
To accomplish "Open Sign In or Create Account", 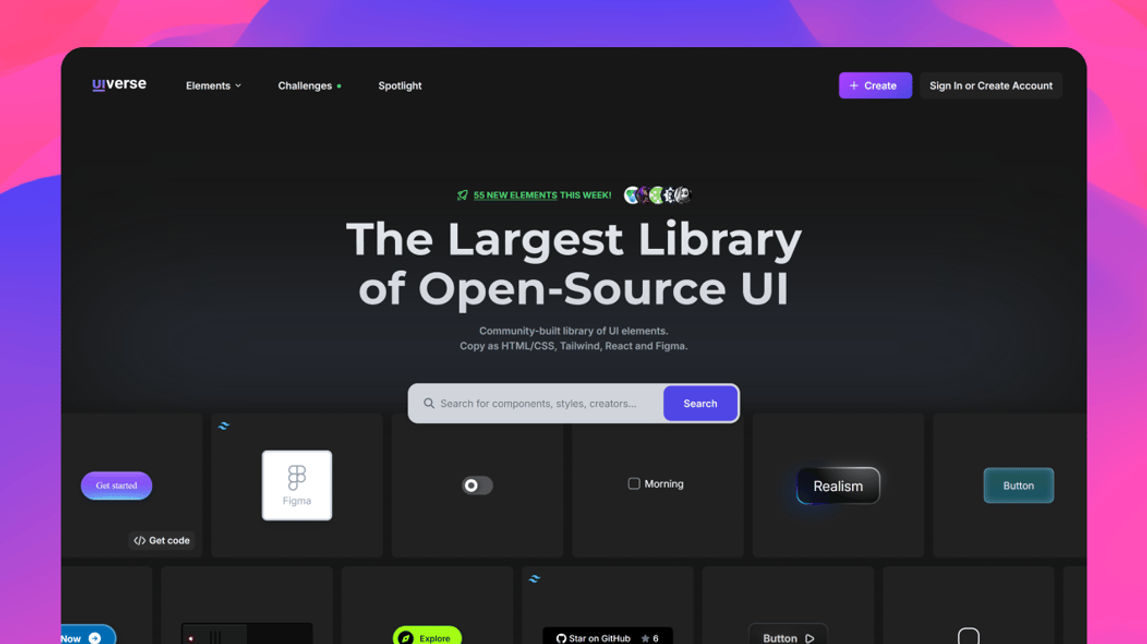I will coord(990,86).
